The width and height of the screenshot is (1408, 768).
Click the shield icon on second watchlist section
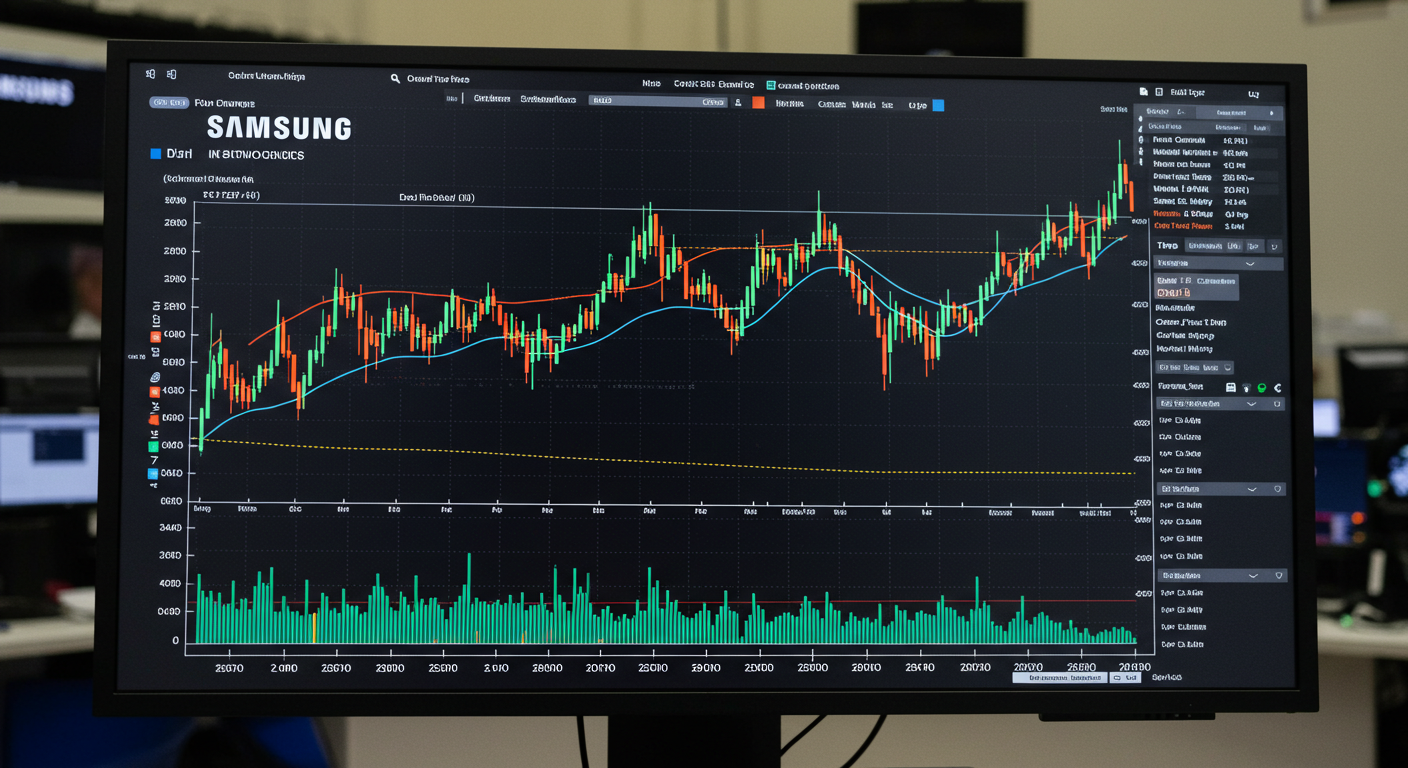[x=1278, y=490]
